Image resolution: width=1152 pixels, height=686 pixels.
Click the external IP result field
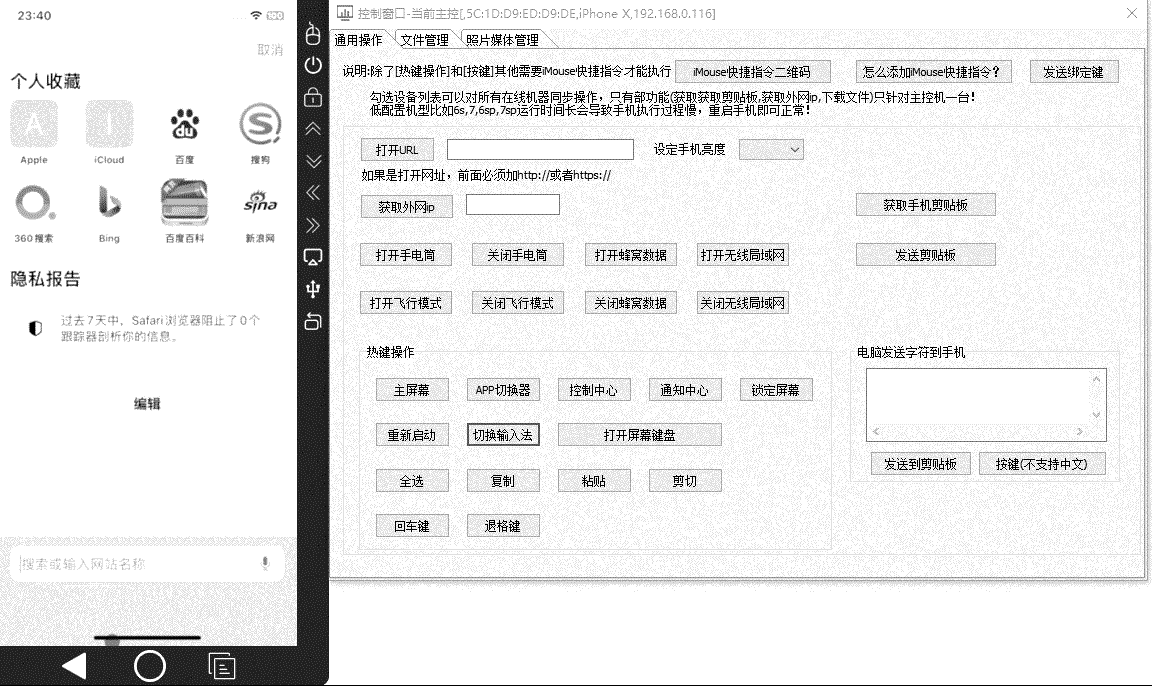513,205
